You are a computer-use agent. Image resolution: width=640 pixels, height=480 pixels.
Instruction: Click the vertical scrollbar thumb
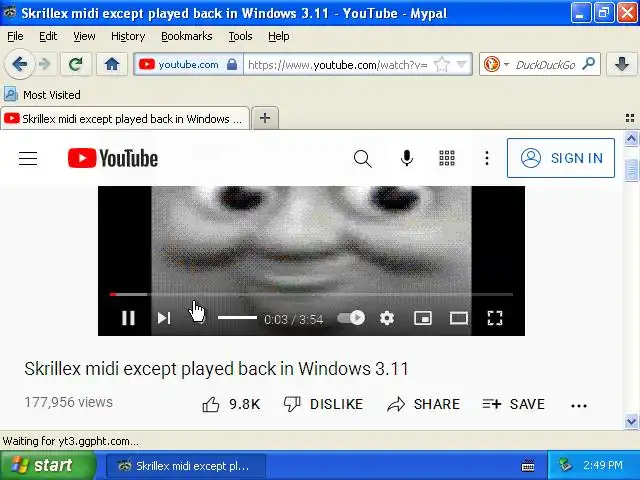click(631, 169)
